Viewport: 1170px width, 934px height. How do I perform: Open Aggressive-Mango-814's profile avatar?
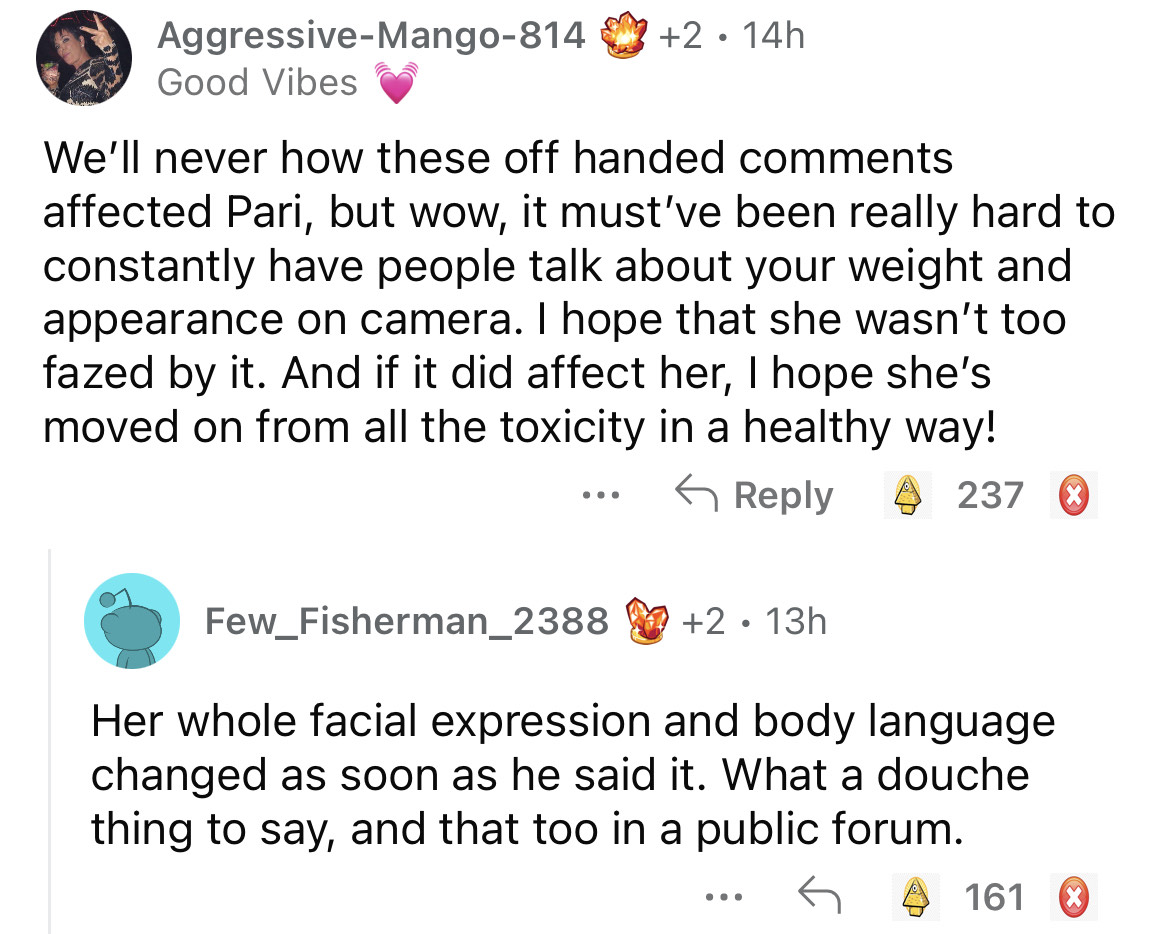click(84, 62)
